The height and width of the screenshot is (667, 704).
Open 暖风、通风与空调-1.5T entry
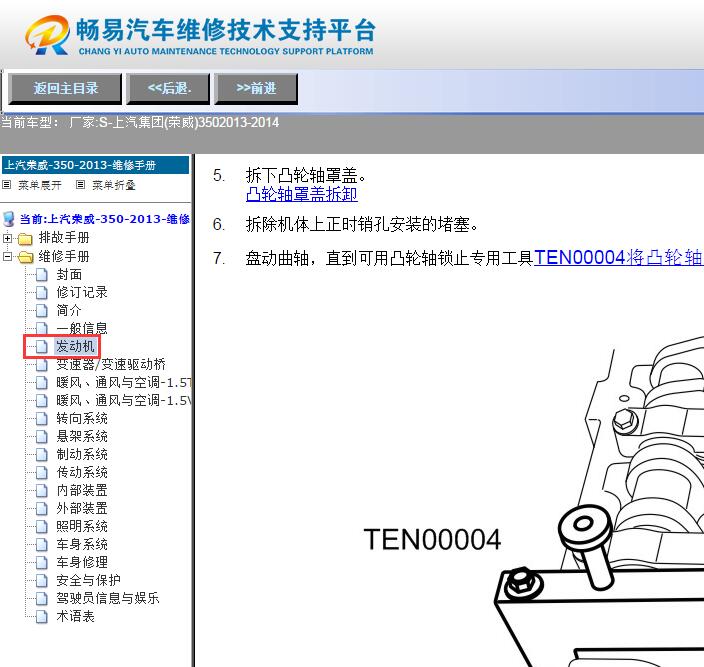pos(123,382)
